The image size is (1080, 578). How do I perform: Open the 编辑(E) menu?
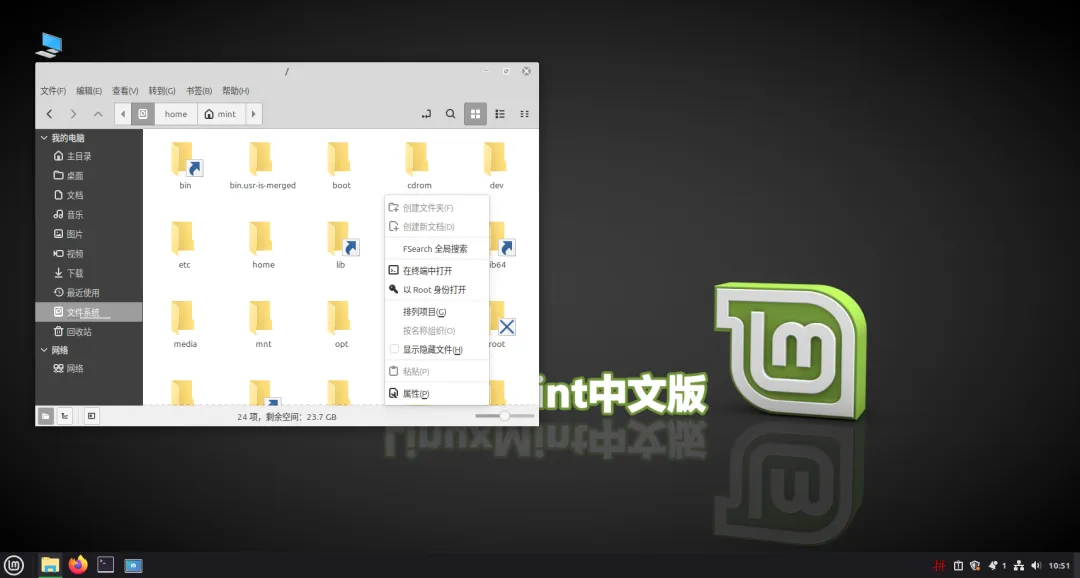(x=89, y=91)
